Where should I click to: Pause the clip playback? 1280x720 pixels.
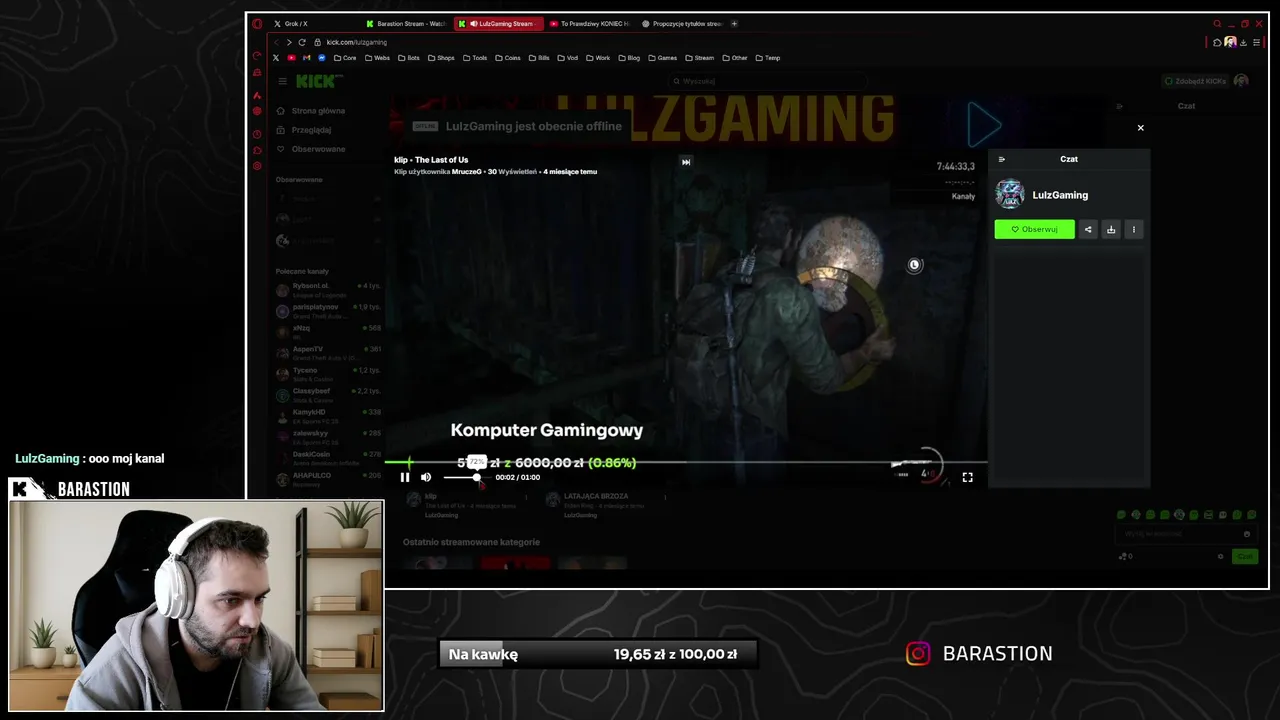click(405, 478)
